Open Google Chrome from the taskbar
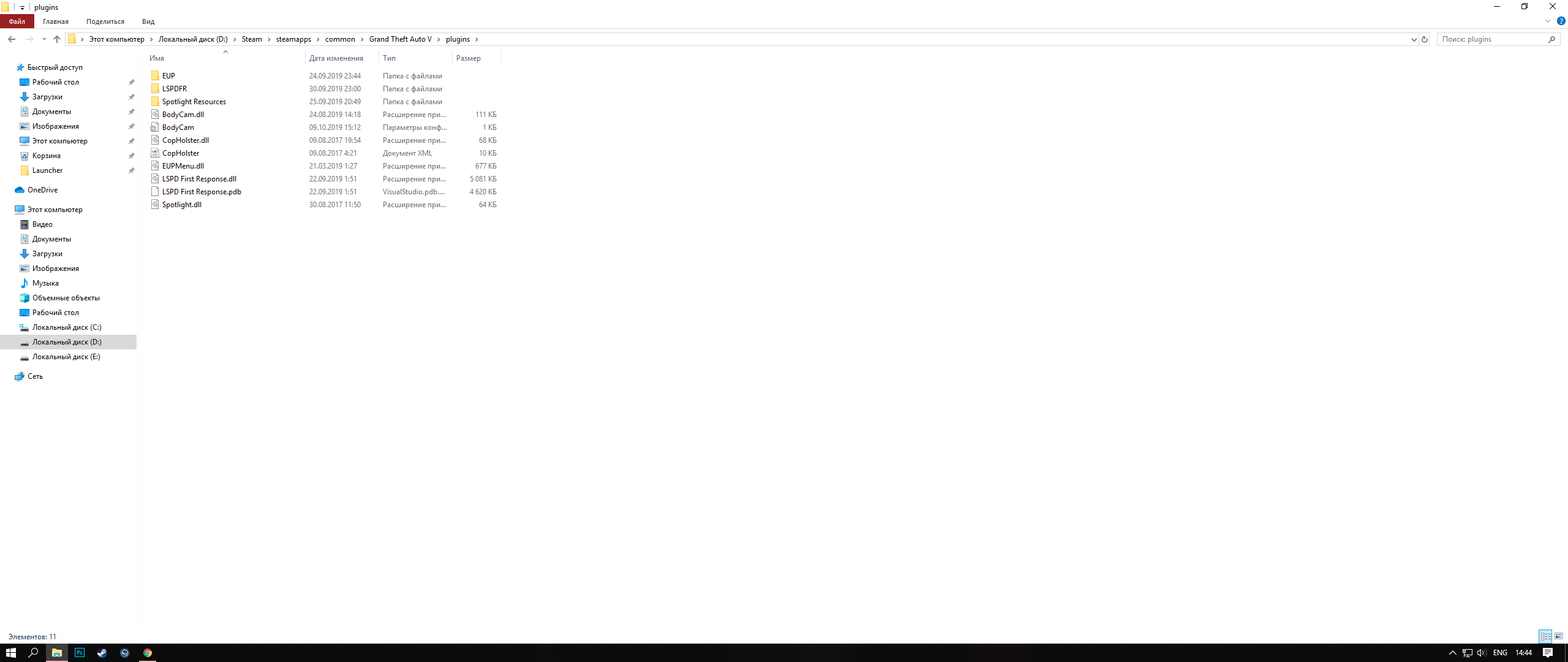The width and height of the screenshot is (1568, 662). pos(148,653)
